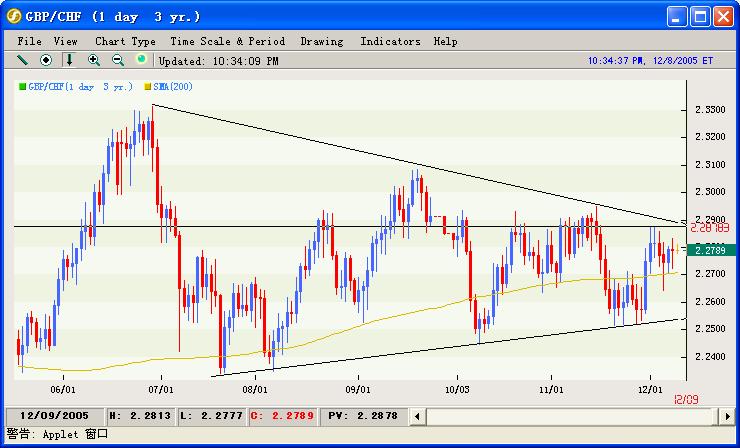Click scrollbar right arrow button

point(727,416)
